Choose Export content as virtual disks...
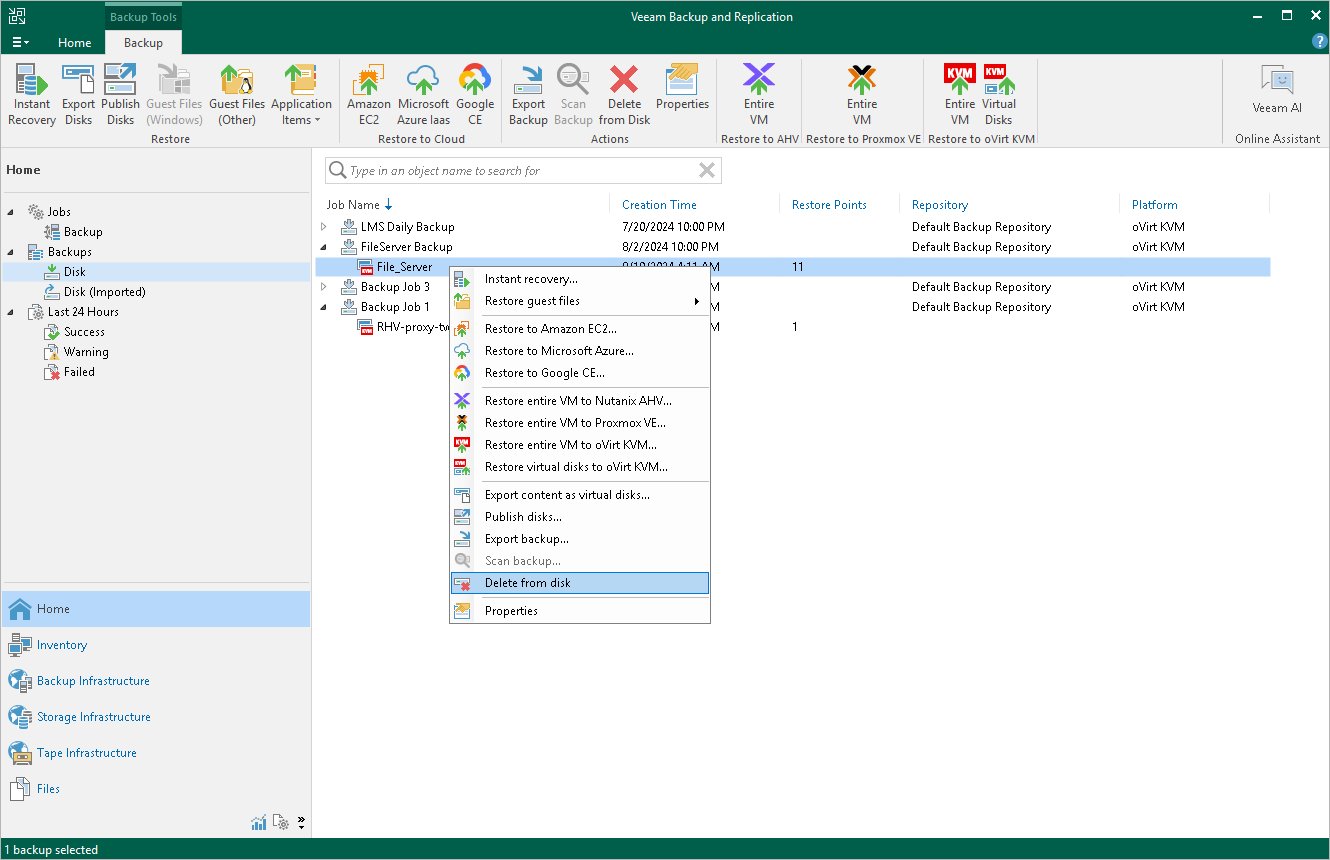The height and width of the screenshot is (860, 1330). pyautogui.click(x=580, y=495)
